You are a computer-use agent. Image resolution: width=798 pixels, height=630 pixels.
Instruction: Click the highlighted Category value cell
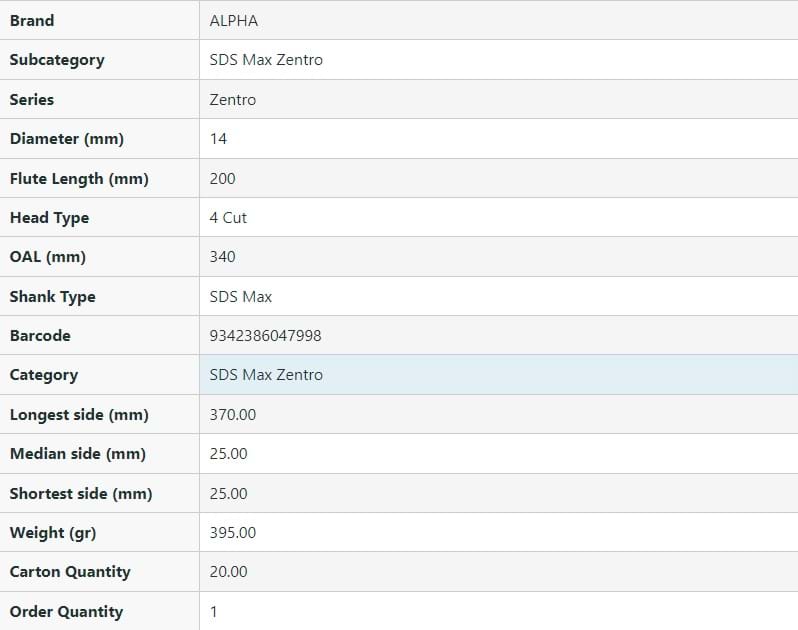(x=498, y=375)
